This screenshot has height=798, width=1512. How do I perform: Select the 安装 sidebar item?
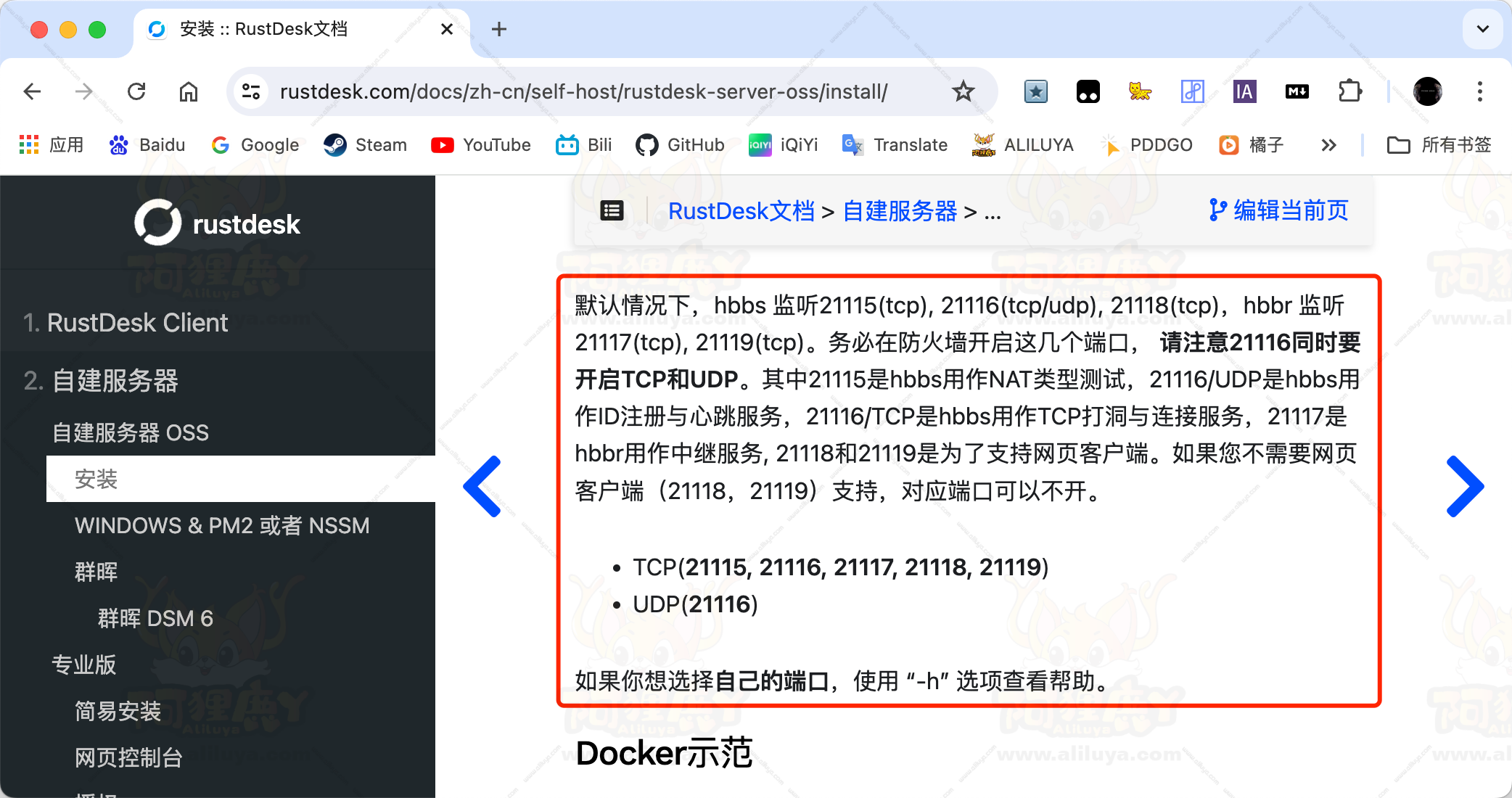pyautogui.click(x=241, y=479)
